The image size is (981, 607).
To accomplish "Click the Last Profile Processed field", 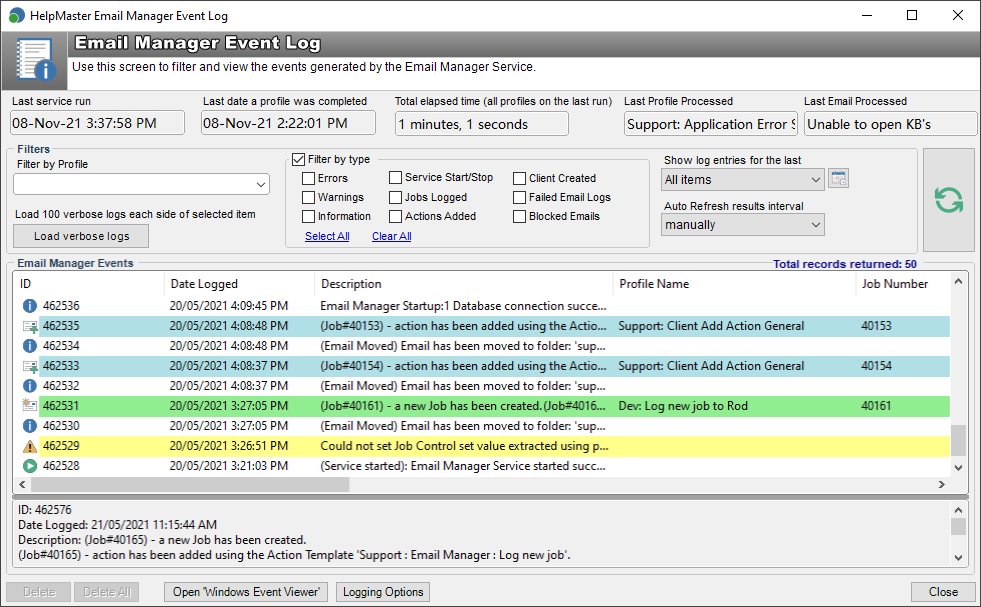I will [711, 124].
